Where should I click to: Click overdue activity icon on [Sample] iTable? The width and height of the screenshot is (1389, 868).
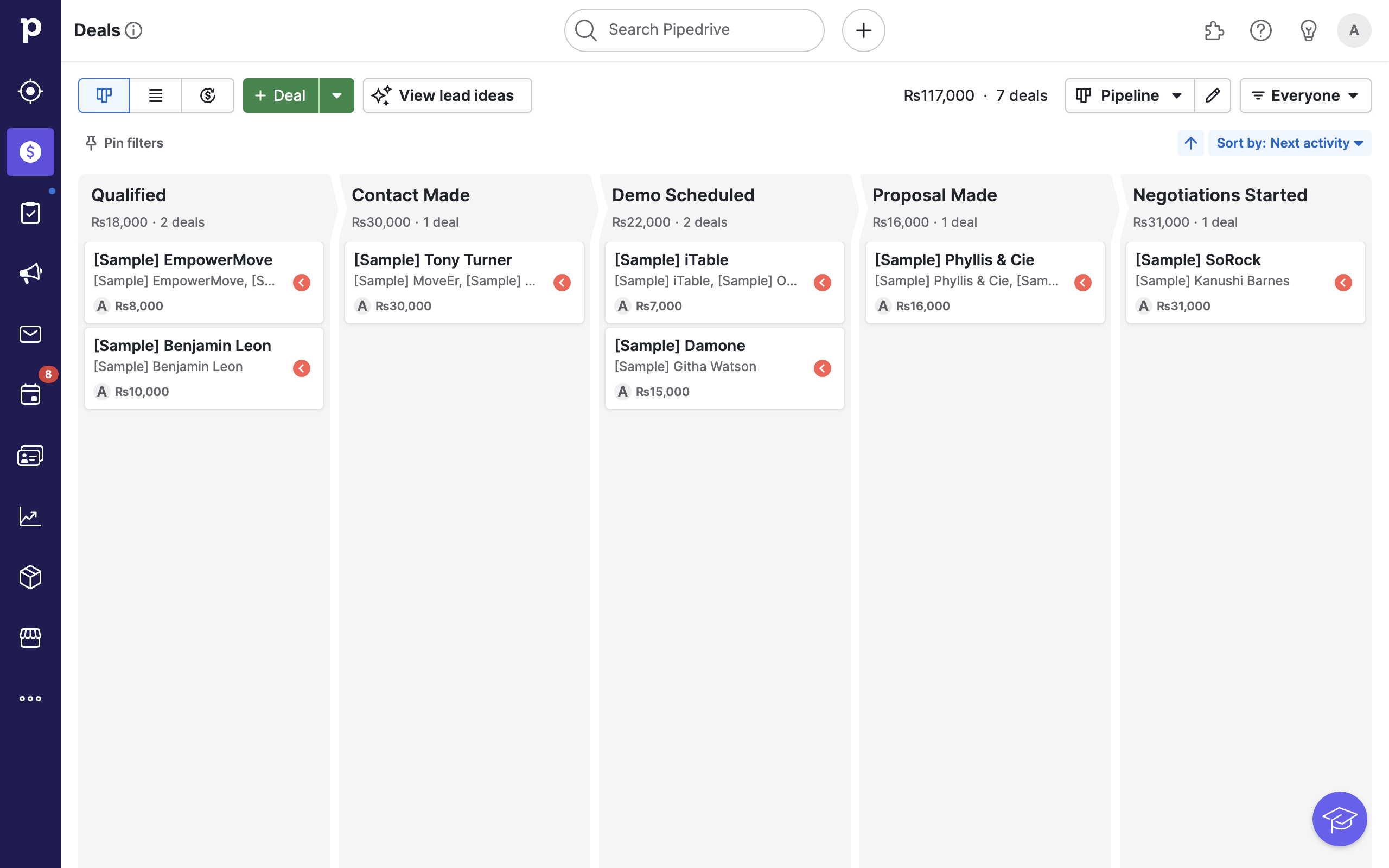tap(822, 283)
